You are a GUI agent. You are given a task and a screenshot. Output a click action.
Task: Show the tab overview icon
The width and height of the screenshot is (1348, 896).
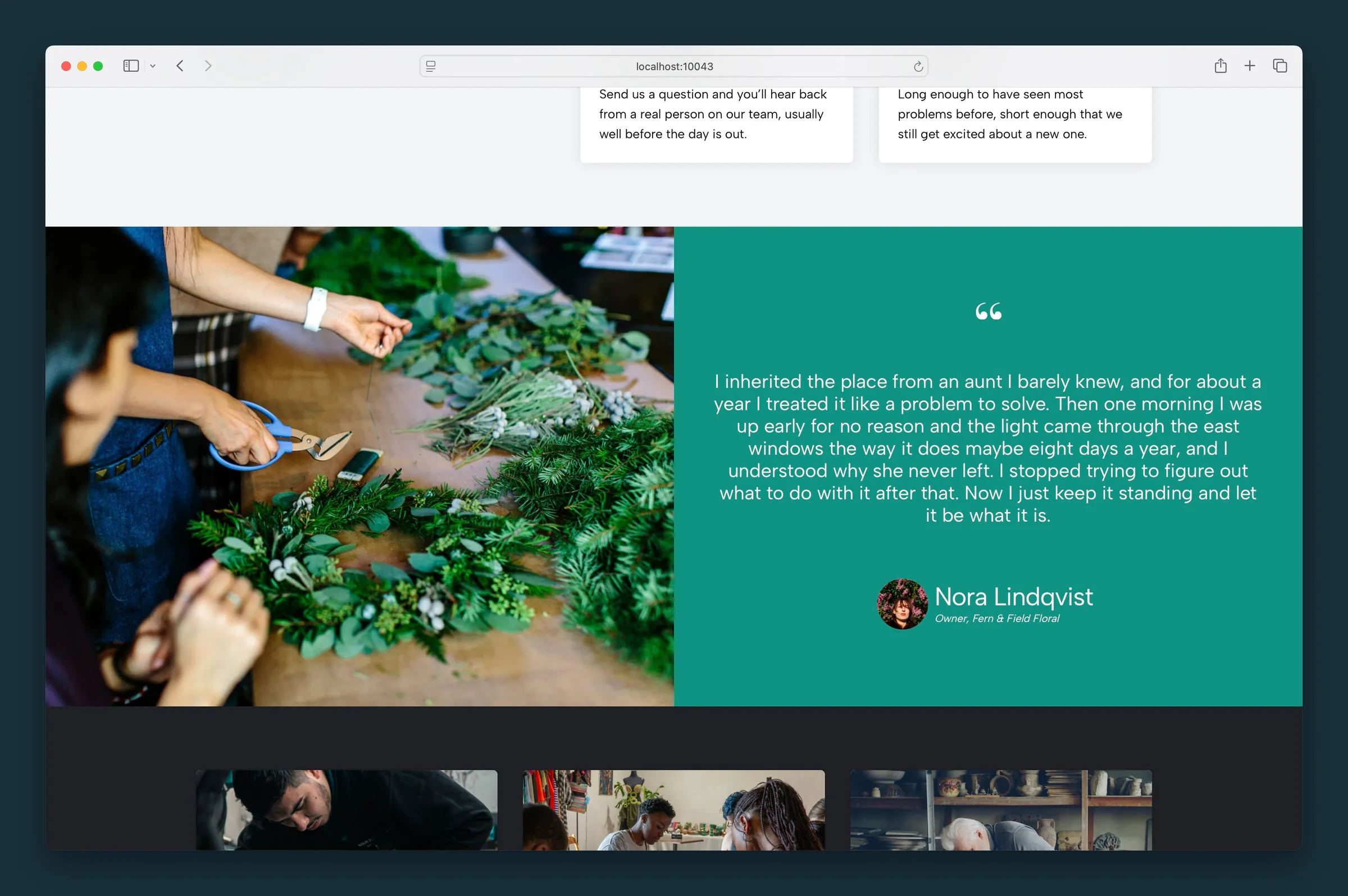tap(1280, 66)
